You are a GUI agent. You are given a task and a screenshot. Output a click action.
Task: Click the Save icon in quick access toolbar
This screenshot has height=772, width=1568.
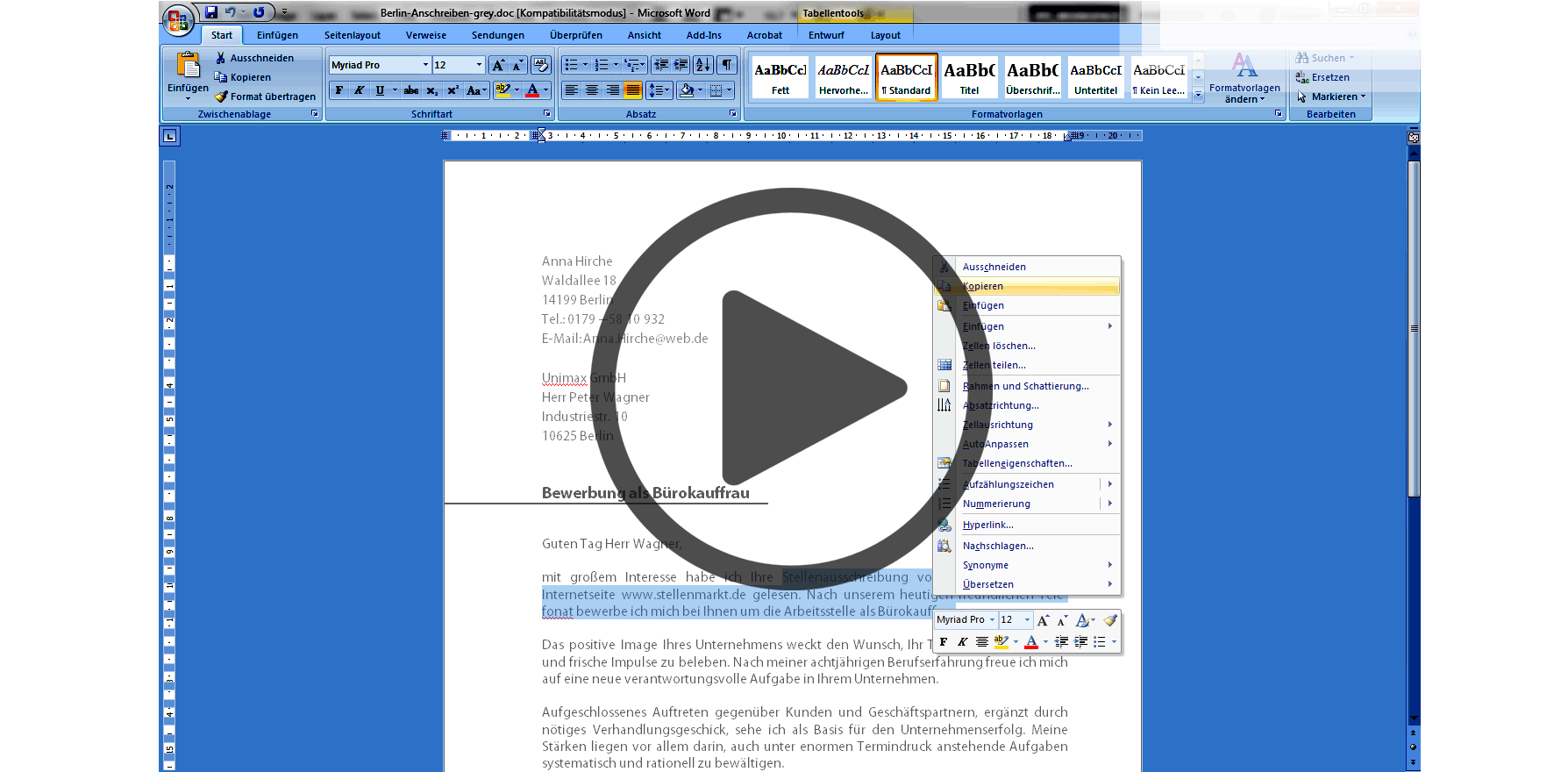[x=211, y=12]
